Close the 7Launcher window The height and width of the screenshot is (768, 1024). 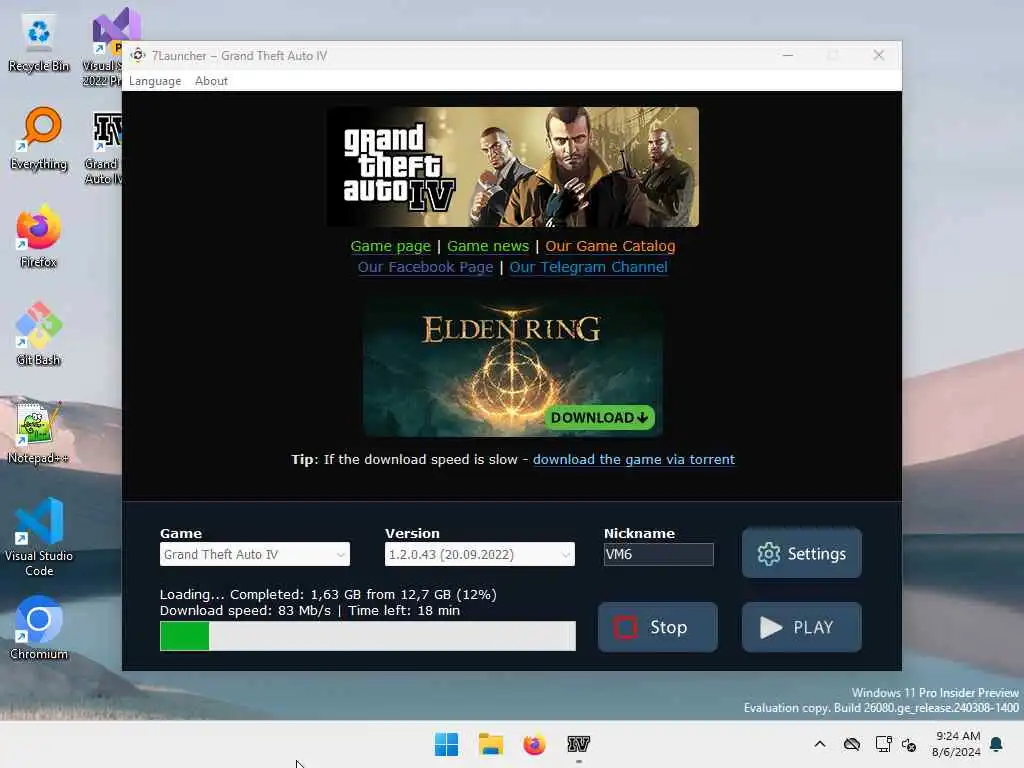[x=878, y=56]
